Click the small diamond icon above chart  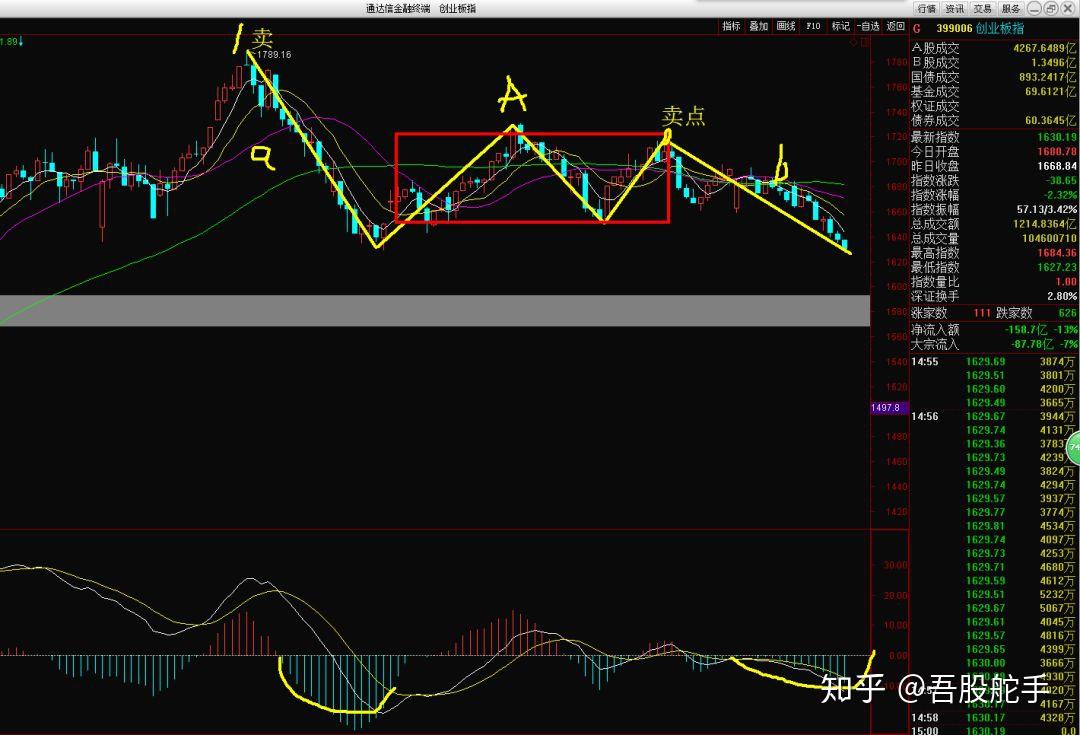tap(854, 43)
